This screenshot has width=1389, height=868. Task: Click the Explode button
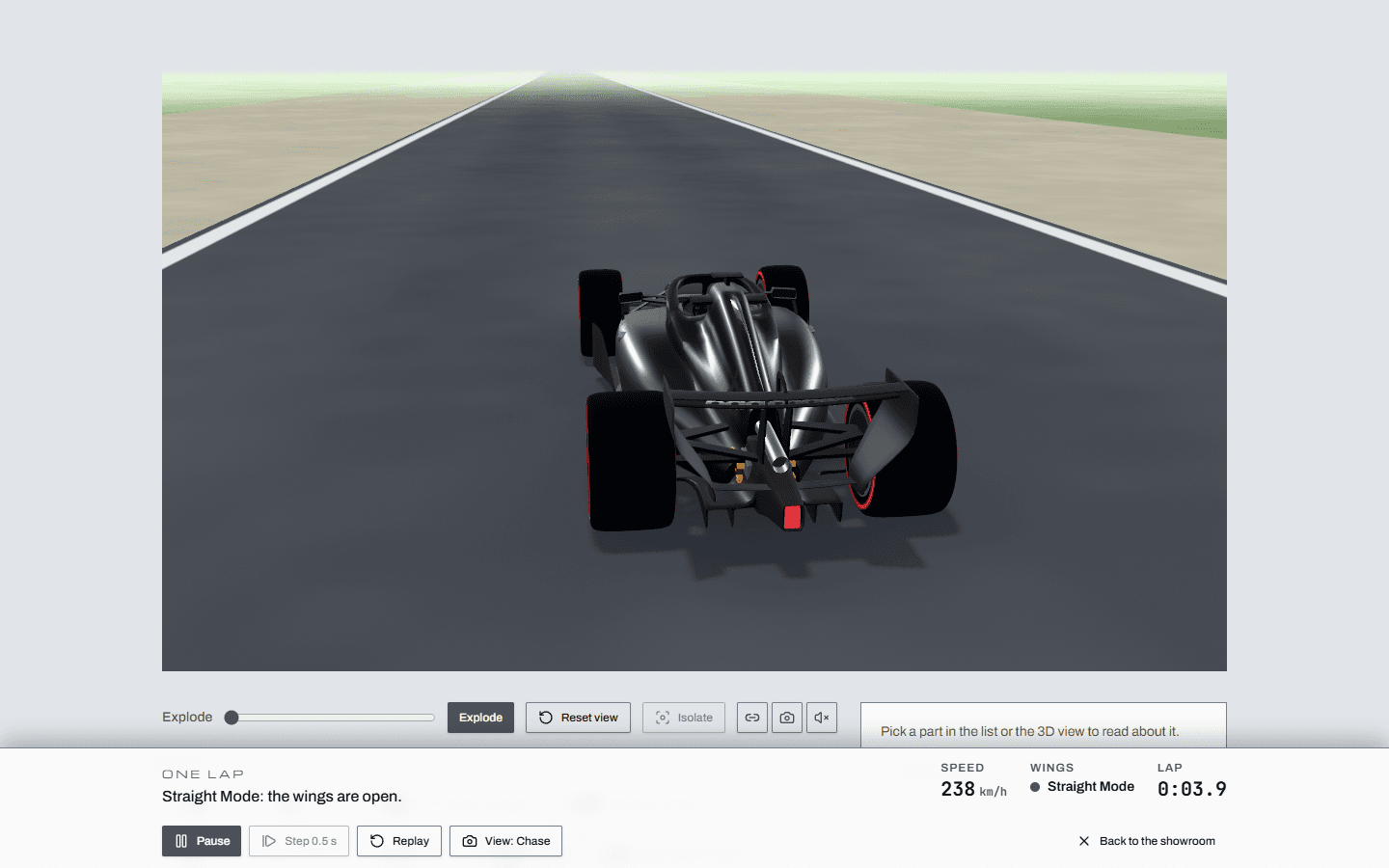[x=480, y=718]
